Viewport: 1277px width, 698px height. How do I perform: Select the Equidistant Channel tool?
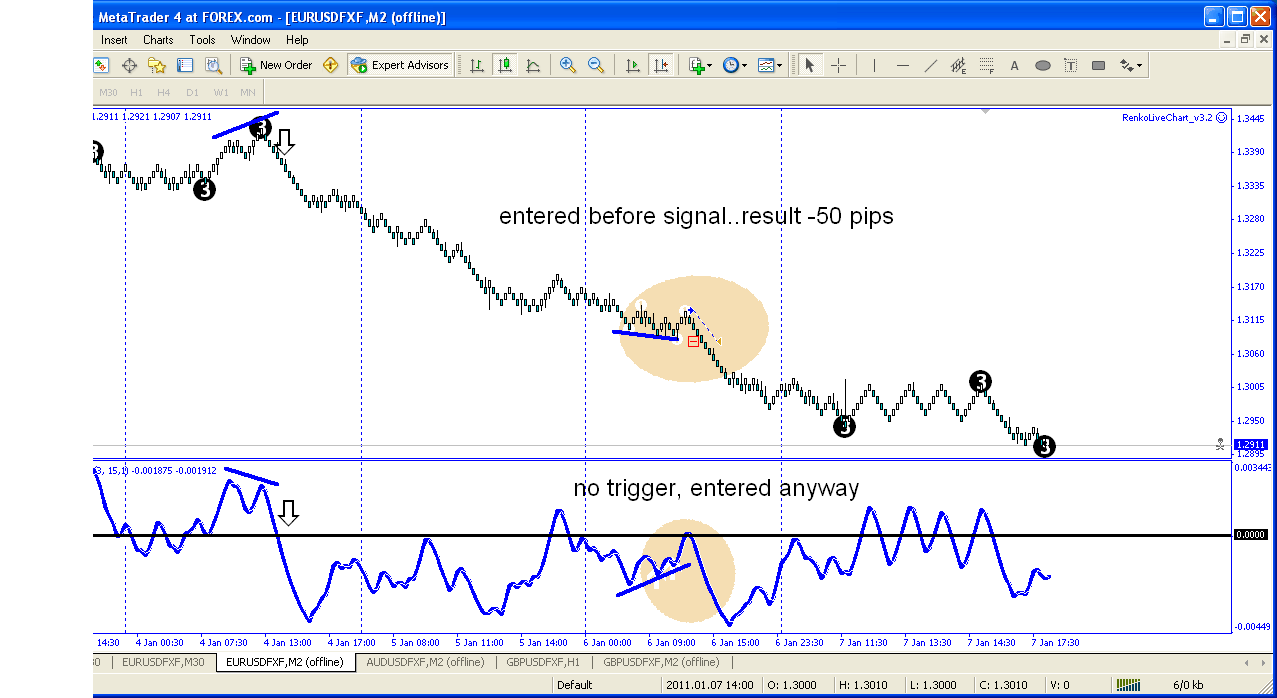959,65
